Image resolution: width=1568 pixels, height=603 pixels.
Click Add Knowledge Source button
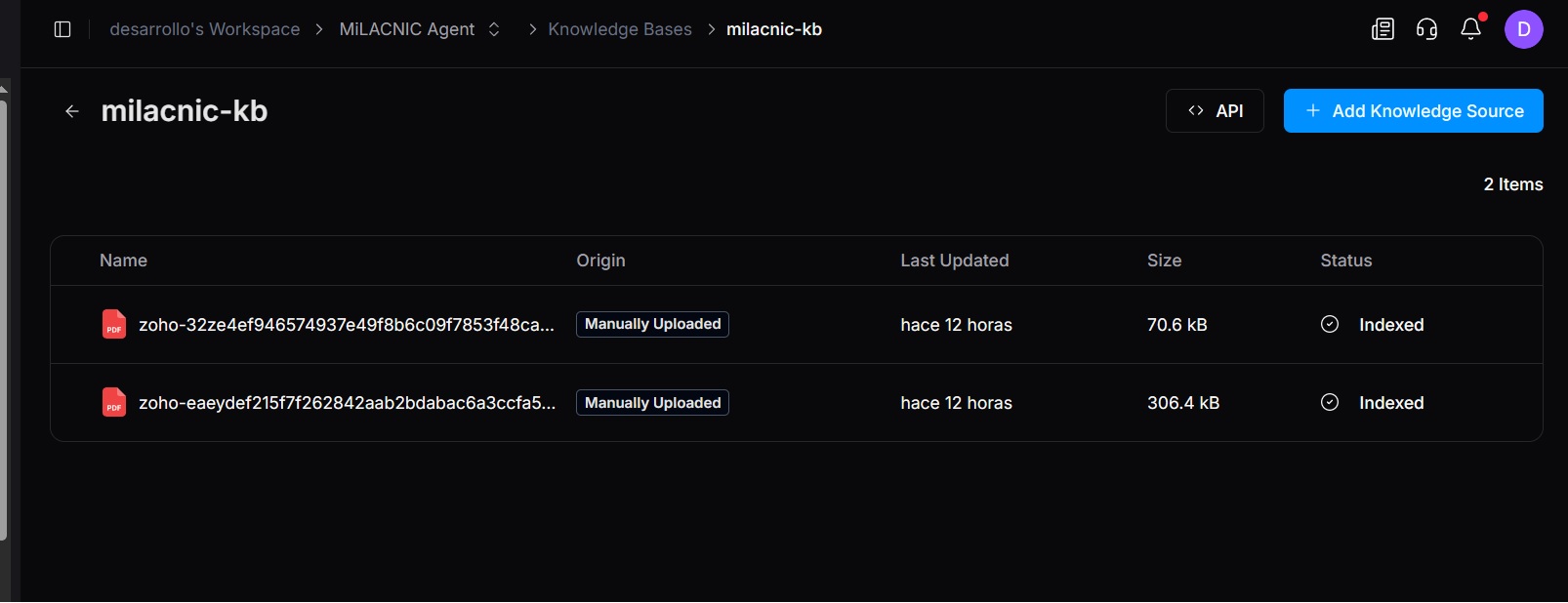(x=1413, y=111)
